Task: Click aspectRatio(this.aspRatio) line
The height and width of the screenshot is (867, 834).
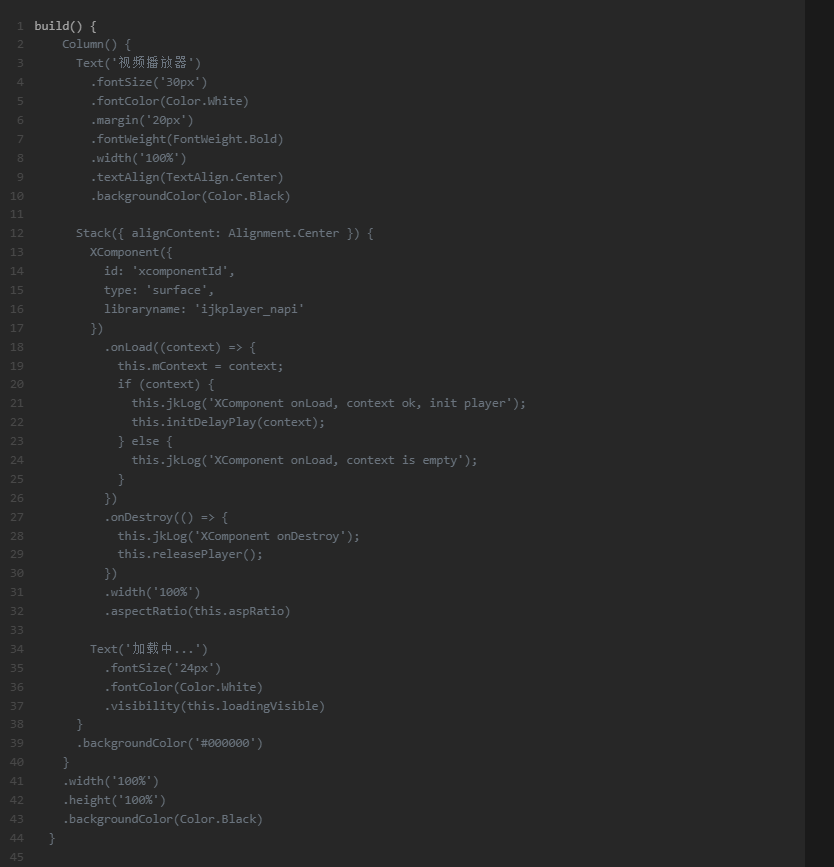Action: (x=197, y=611)
